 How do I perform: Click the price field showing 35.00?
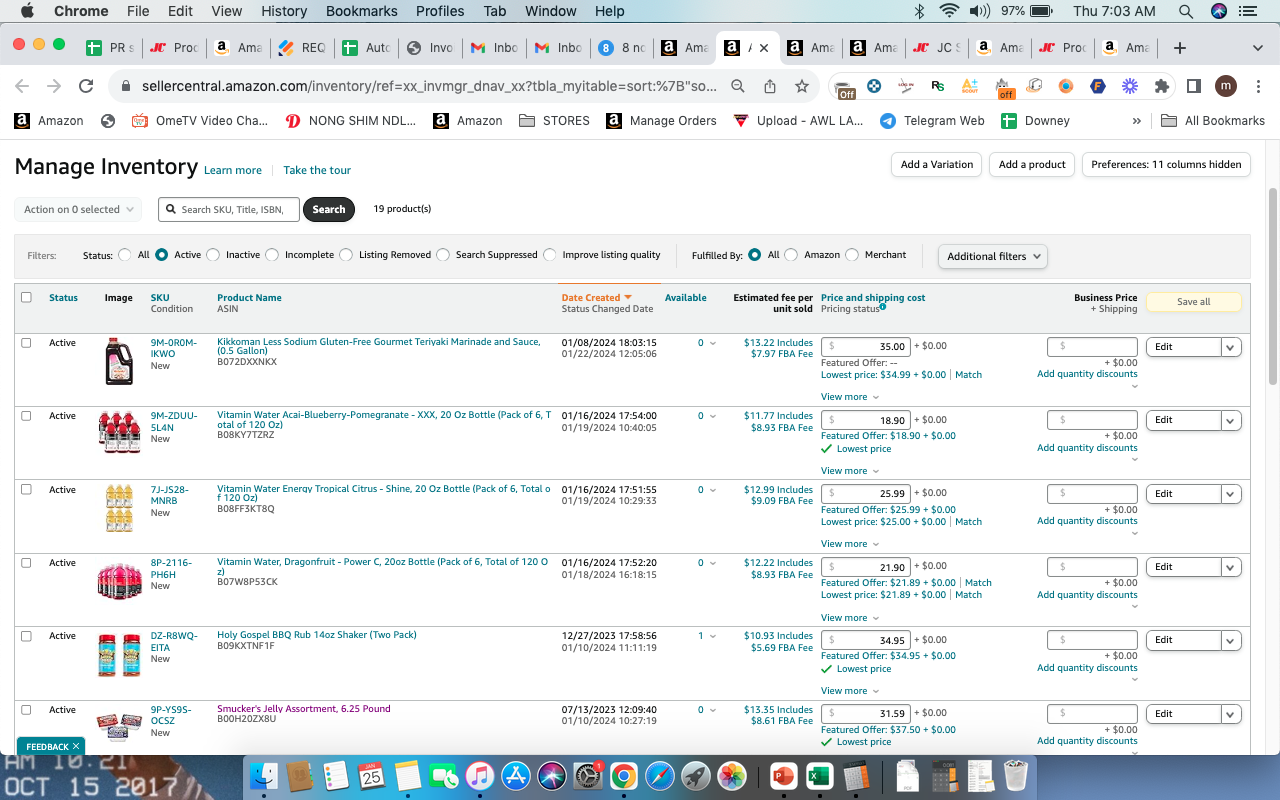pos(865,347)
